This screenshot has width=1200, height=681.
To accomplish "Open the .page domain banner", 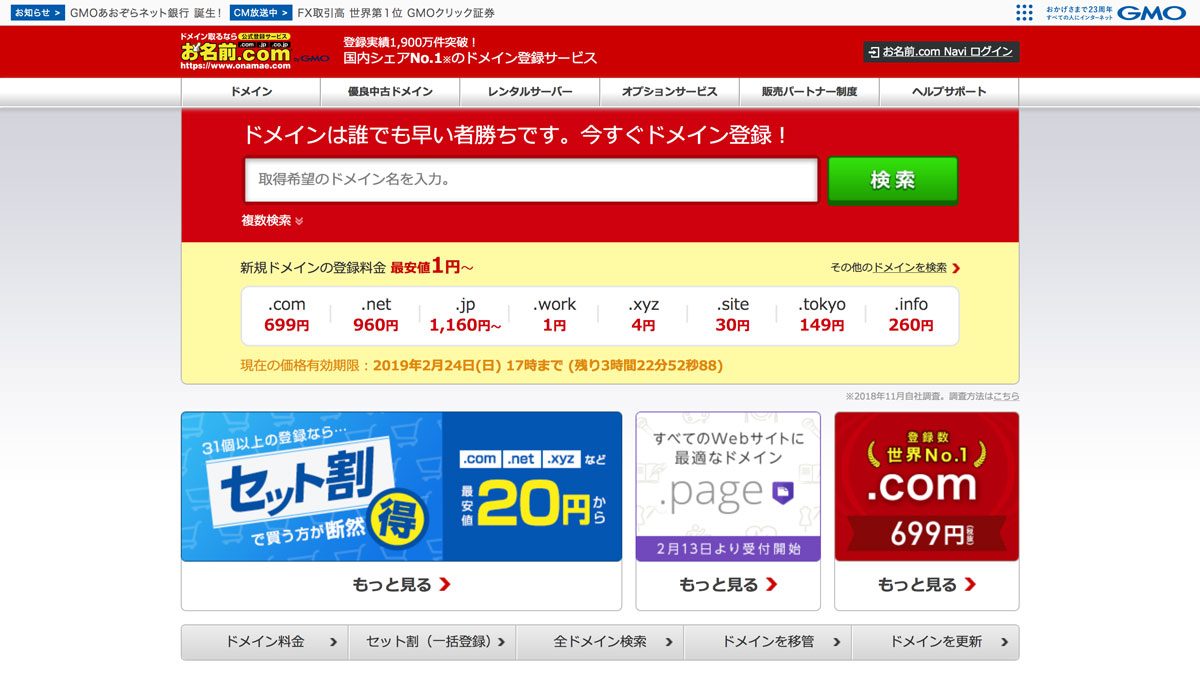I will pos(728,486).
